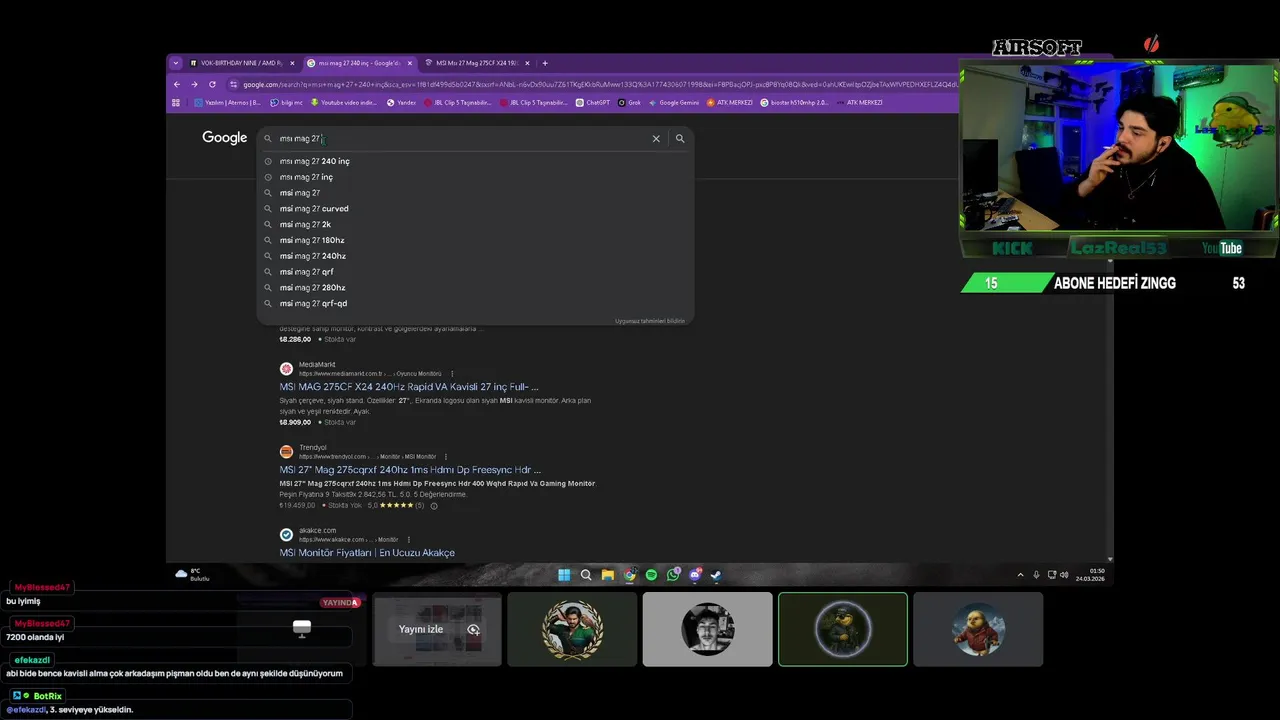
Task: Open WhatsApp from the taskbar
Action: coord(673,575)
